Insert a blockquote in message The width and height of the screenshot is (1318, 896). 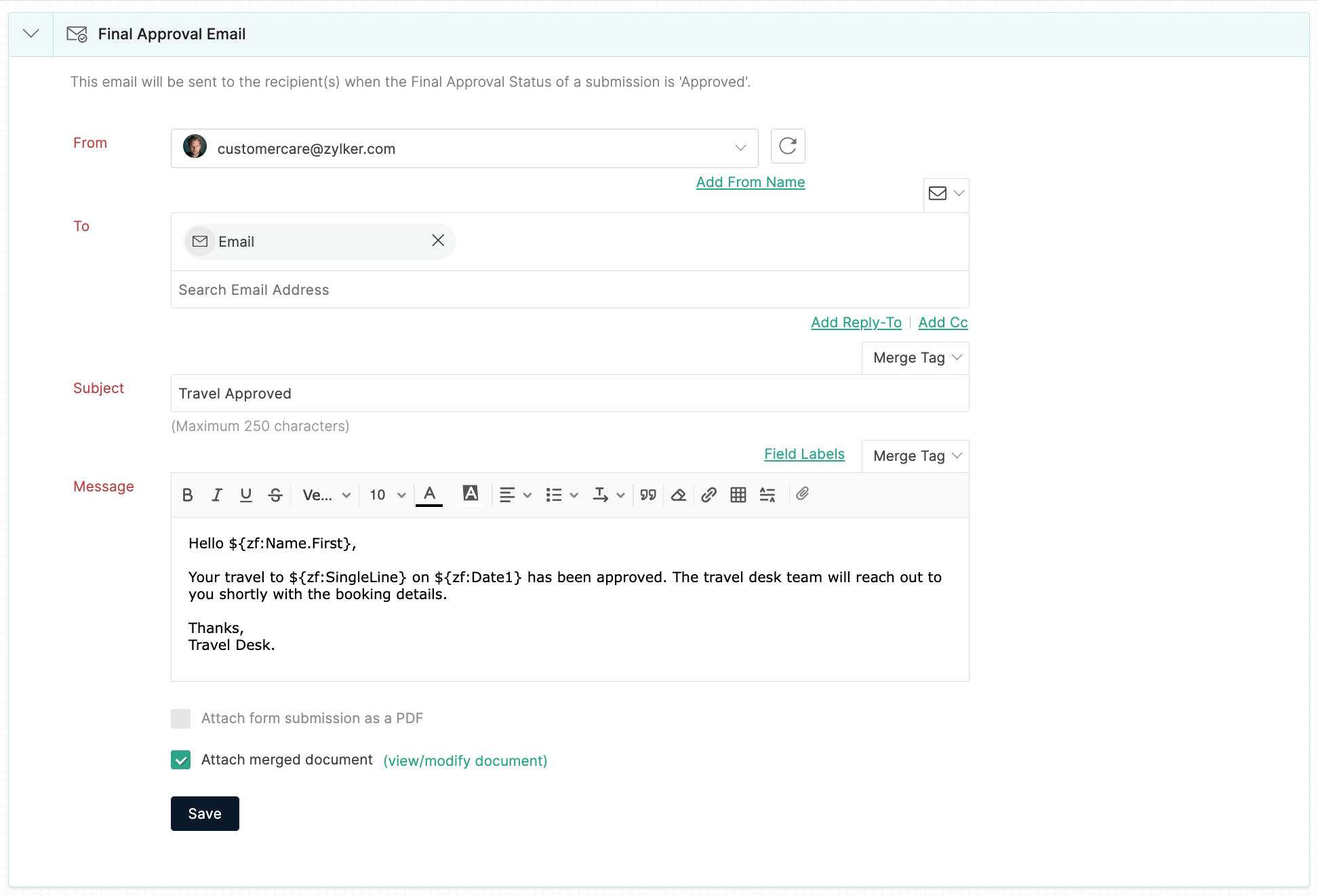tap(648, 495)
